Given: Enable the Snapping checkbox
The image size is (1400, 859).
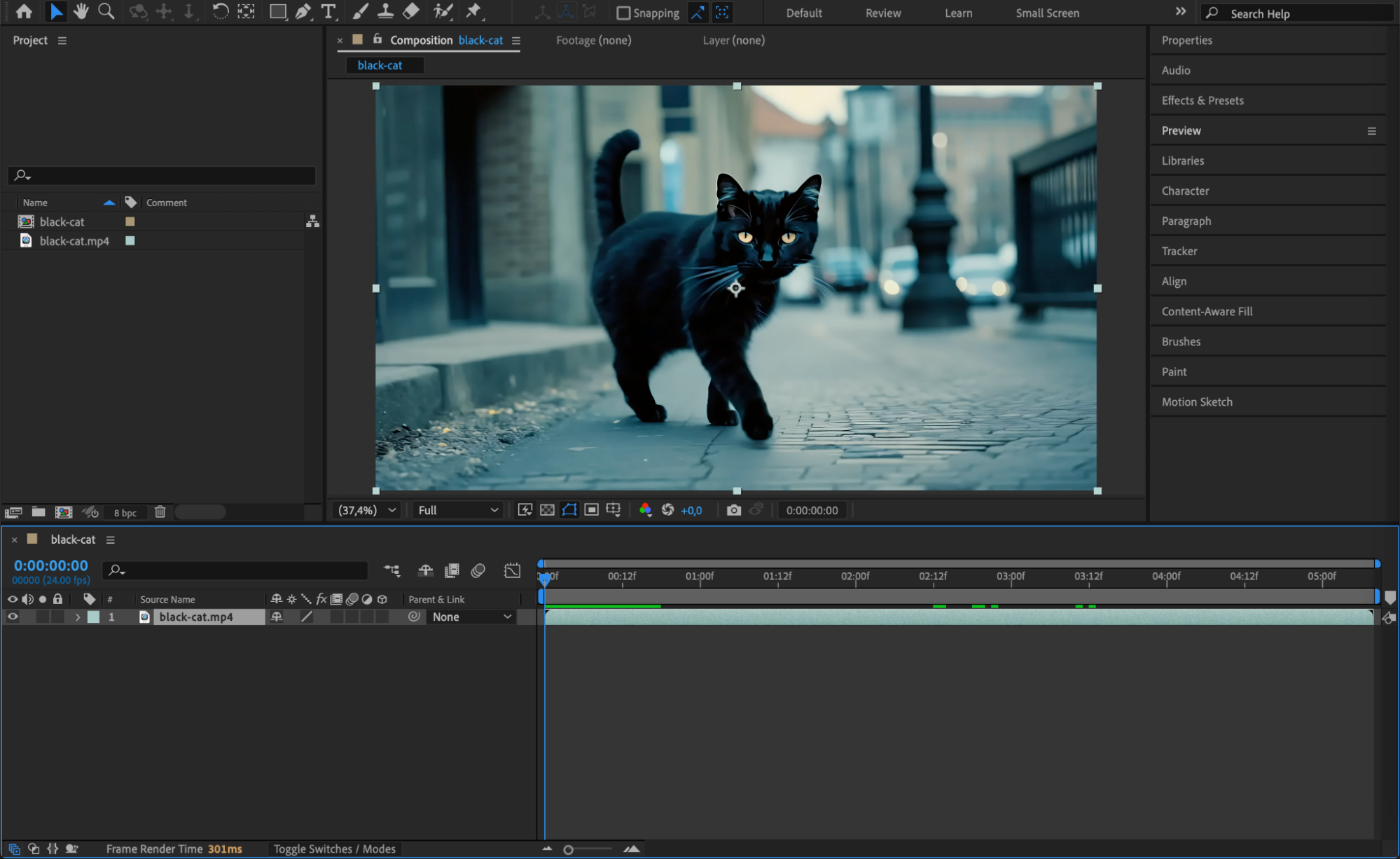Looking at the screenshot, I should [x=623, y=13].
